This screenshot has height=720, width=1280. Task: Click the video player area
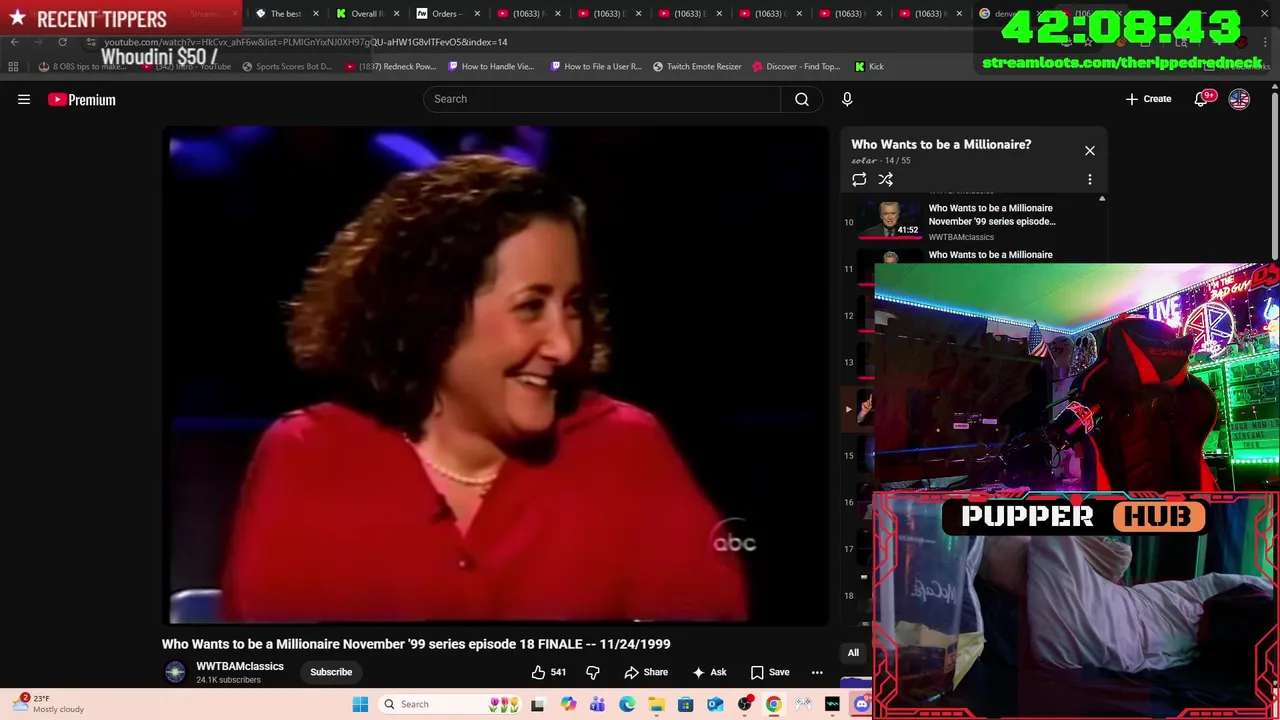tap(496, 375)
